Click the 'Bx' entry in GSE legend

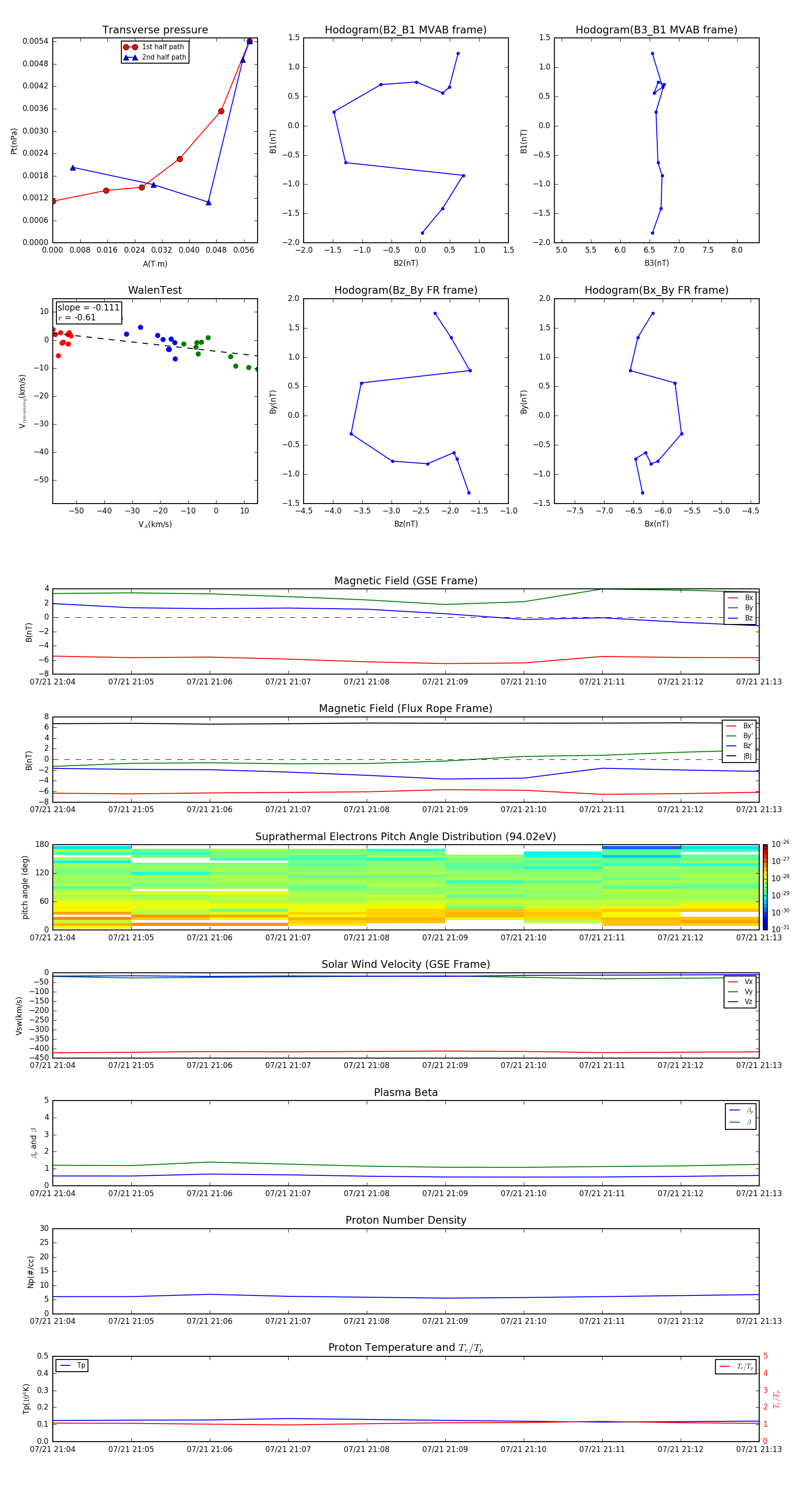pyautogui.click(x=740, y=598)
